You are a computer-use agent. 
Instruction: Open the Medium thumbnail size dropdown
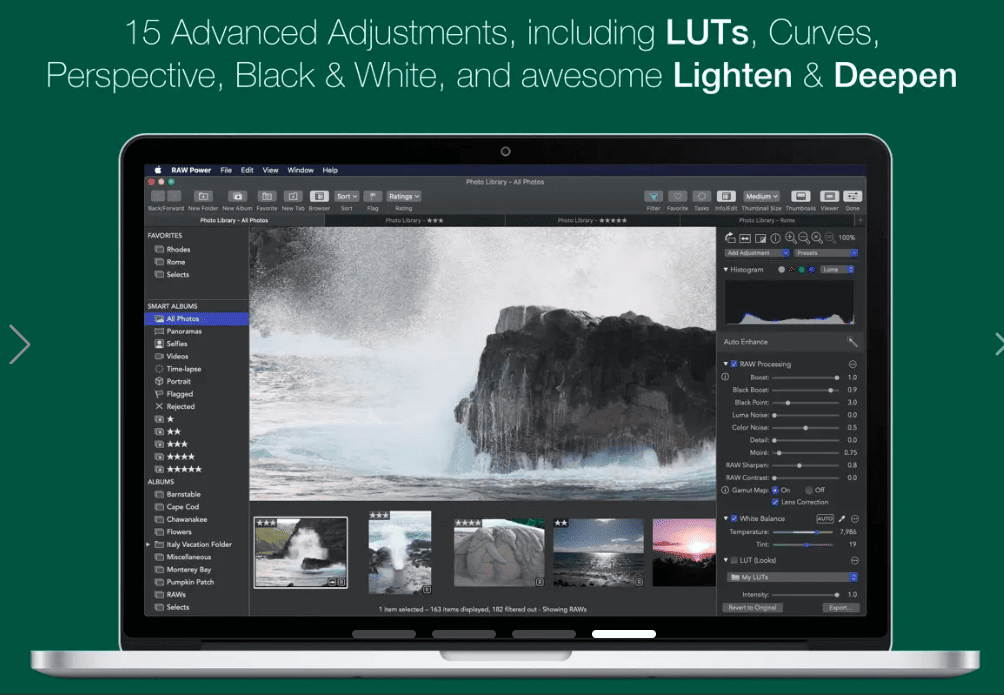coord(761,196)
